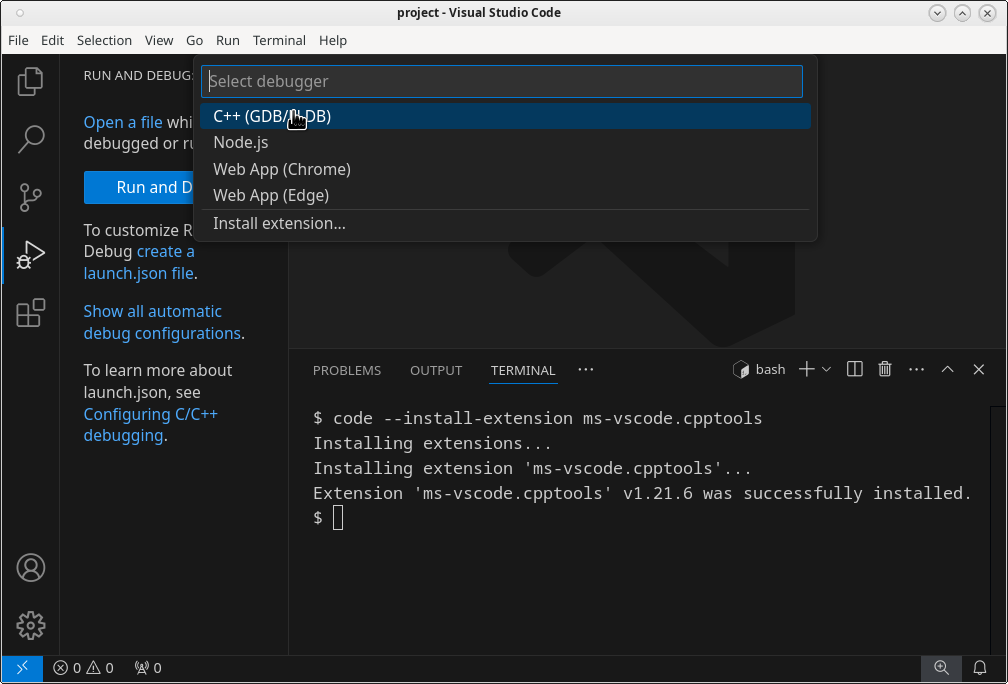
Task: Click Show all automatic debug configurations link
Action: pyautogui.click(x=162, y=322)
